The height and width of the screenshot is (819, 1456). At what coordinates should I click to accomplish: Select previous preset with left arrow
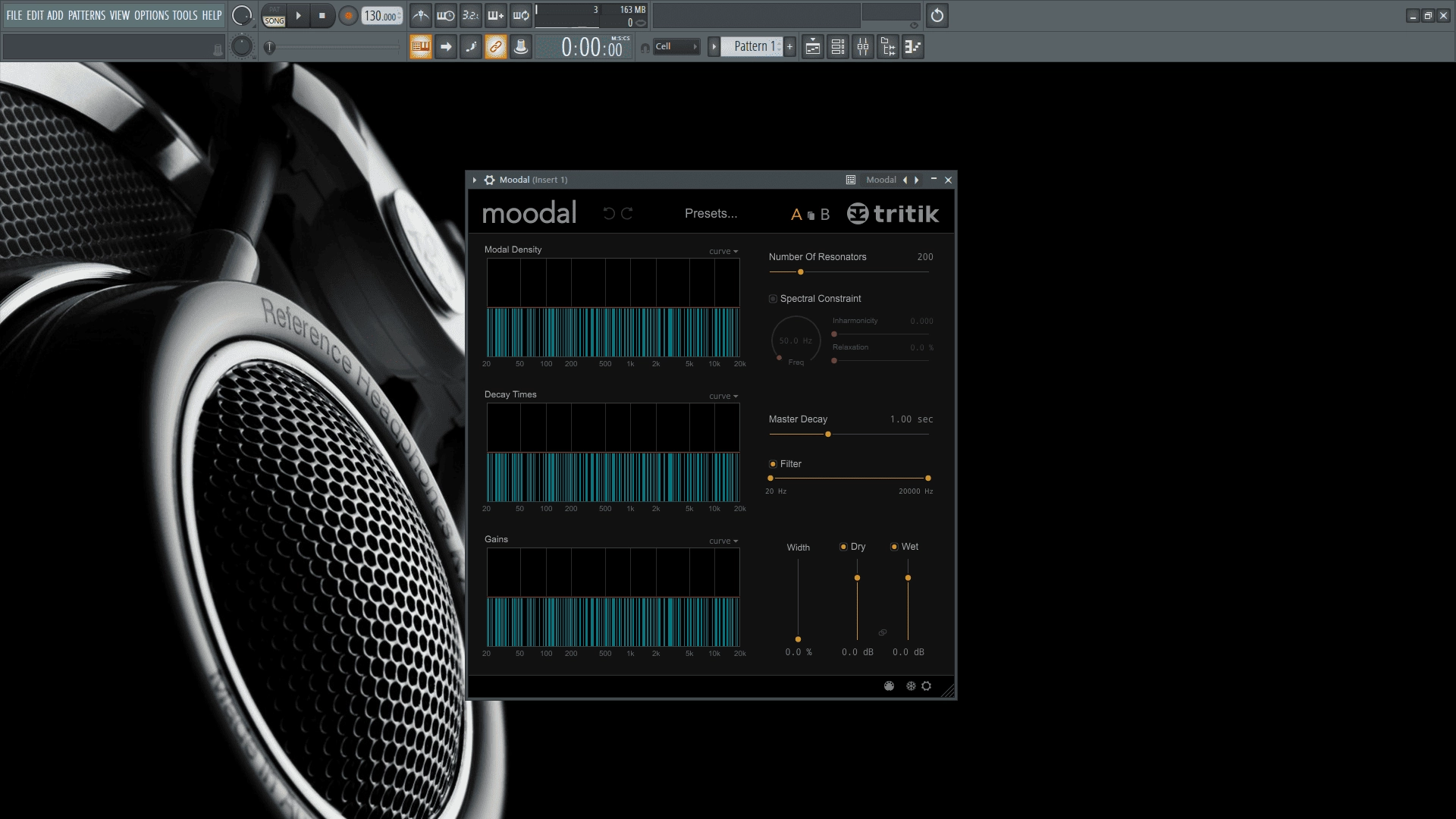(x=905, y=180)
